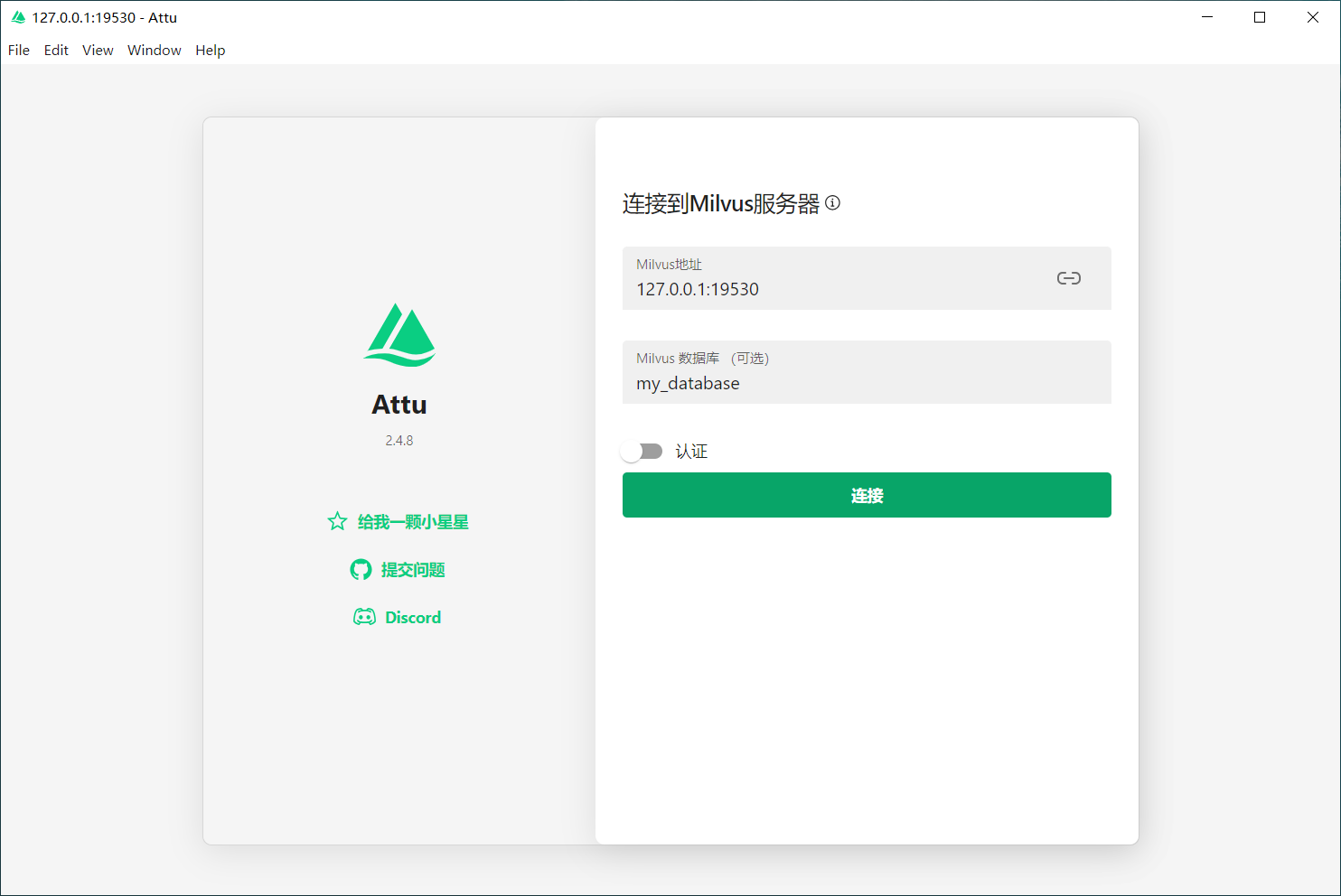Click the GitHub icon beside 提交问题

point(361,569)
